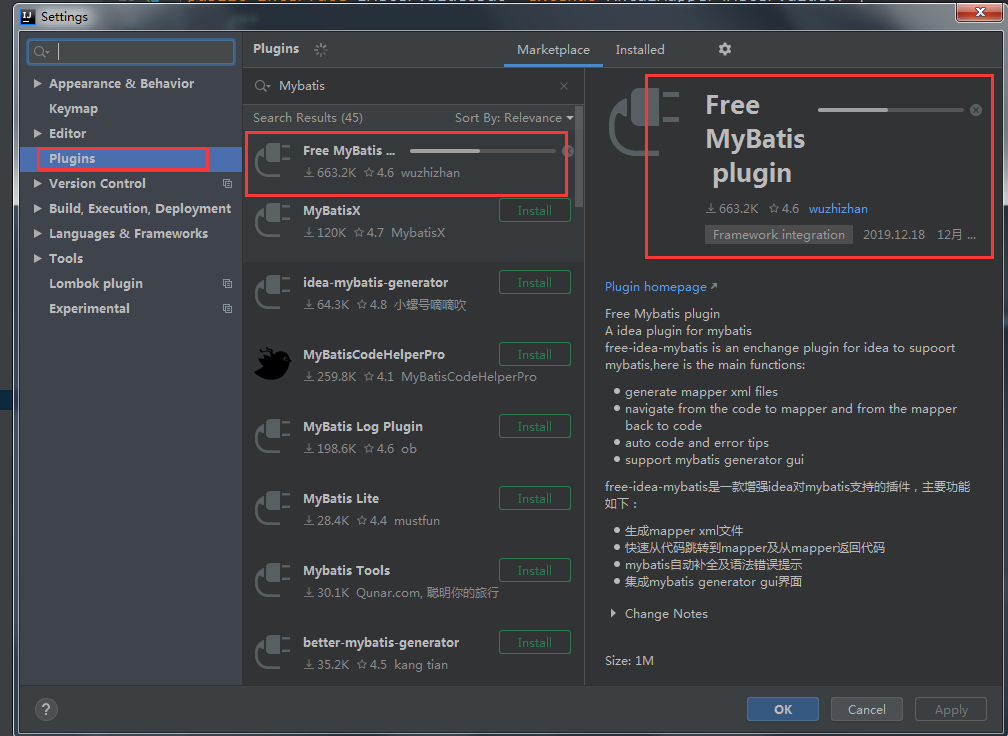Screen dimensions: 1008x736
Task: Expand the Editor tree node
Action: pos(37,134)
